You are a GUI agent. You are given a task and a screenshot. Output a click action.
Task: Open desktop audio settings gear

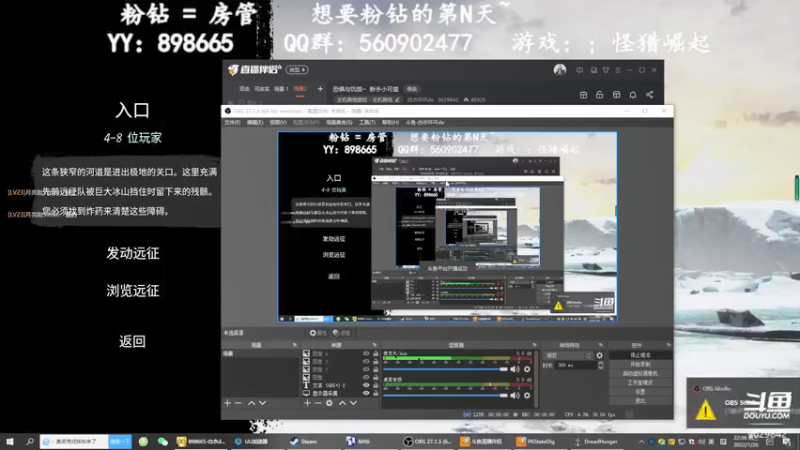click(527, 395)
